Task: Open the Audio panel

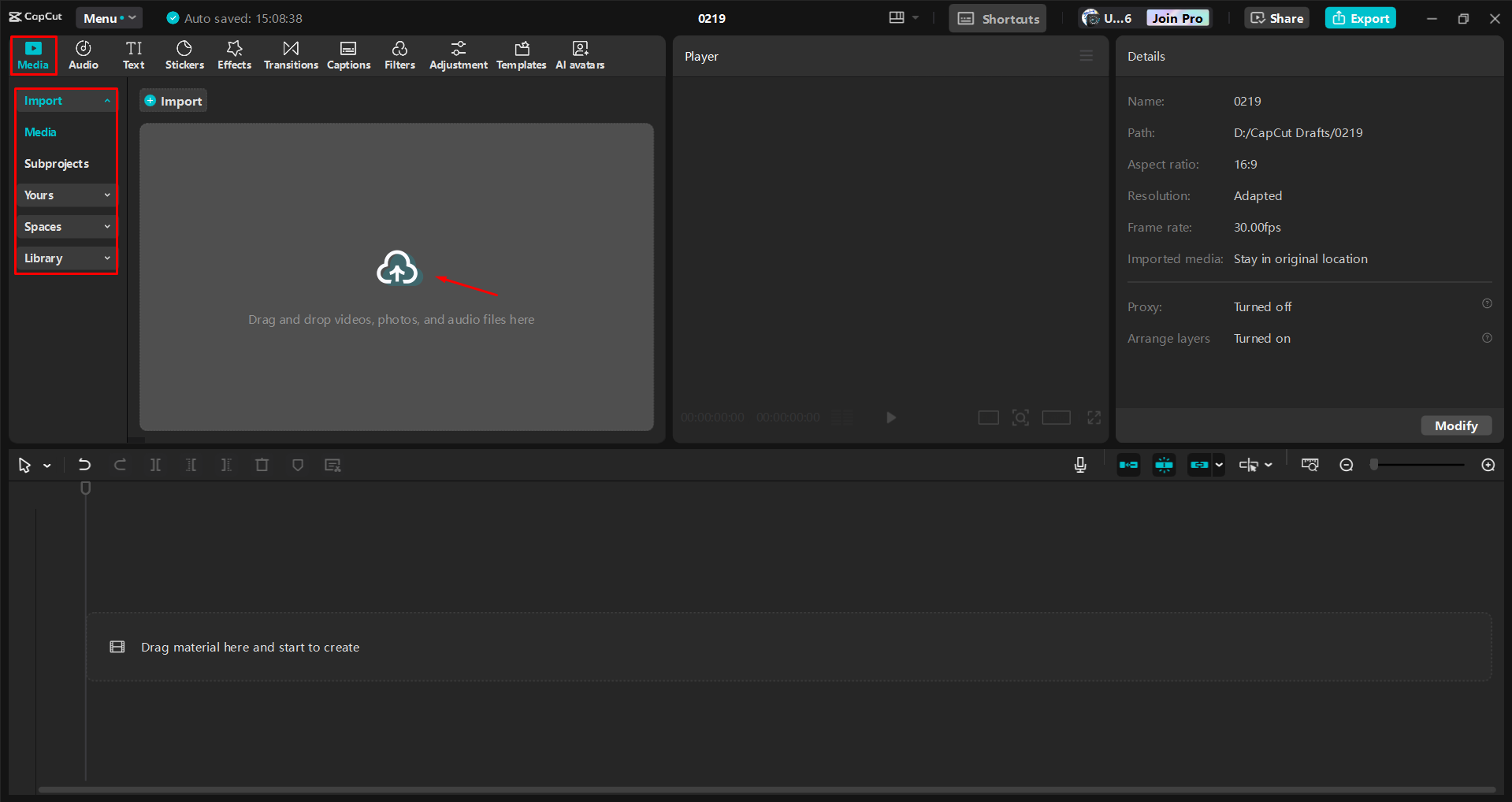Action: [82, 54]
